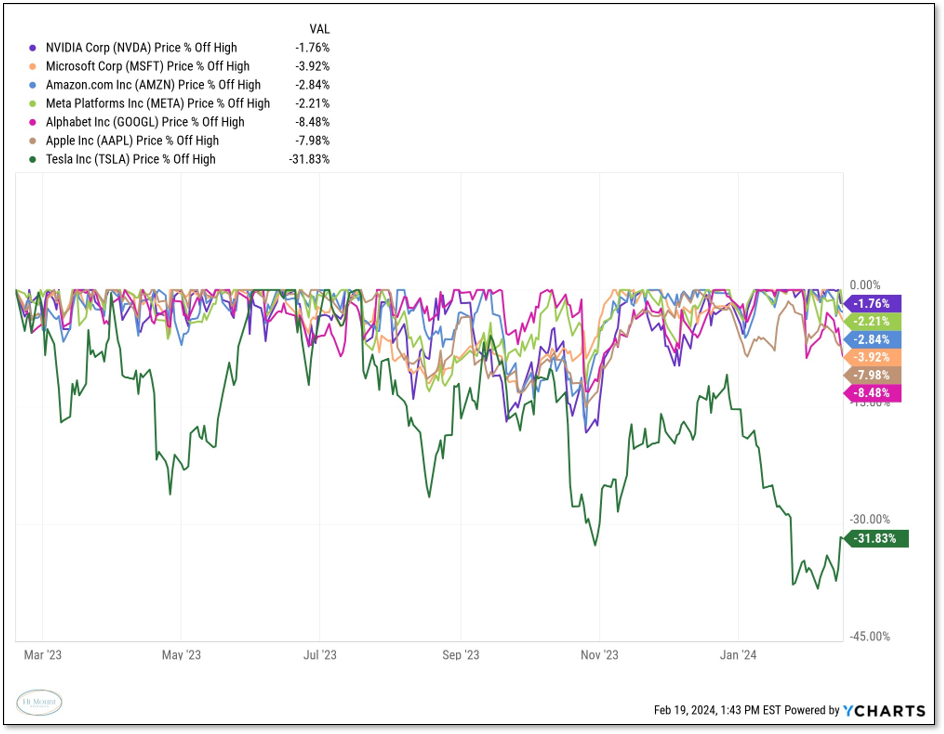Click the -45.00% y-axis label
Image resolution: width=944 pixels, height=734 pixels.
click(x=869, y=636)
